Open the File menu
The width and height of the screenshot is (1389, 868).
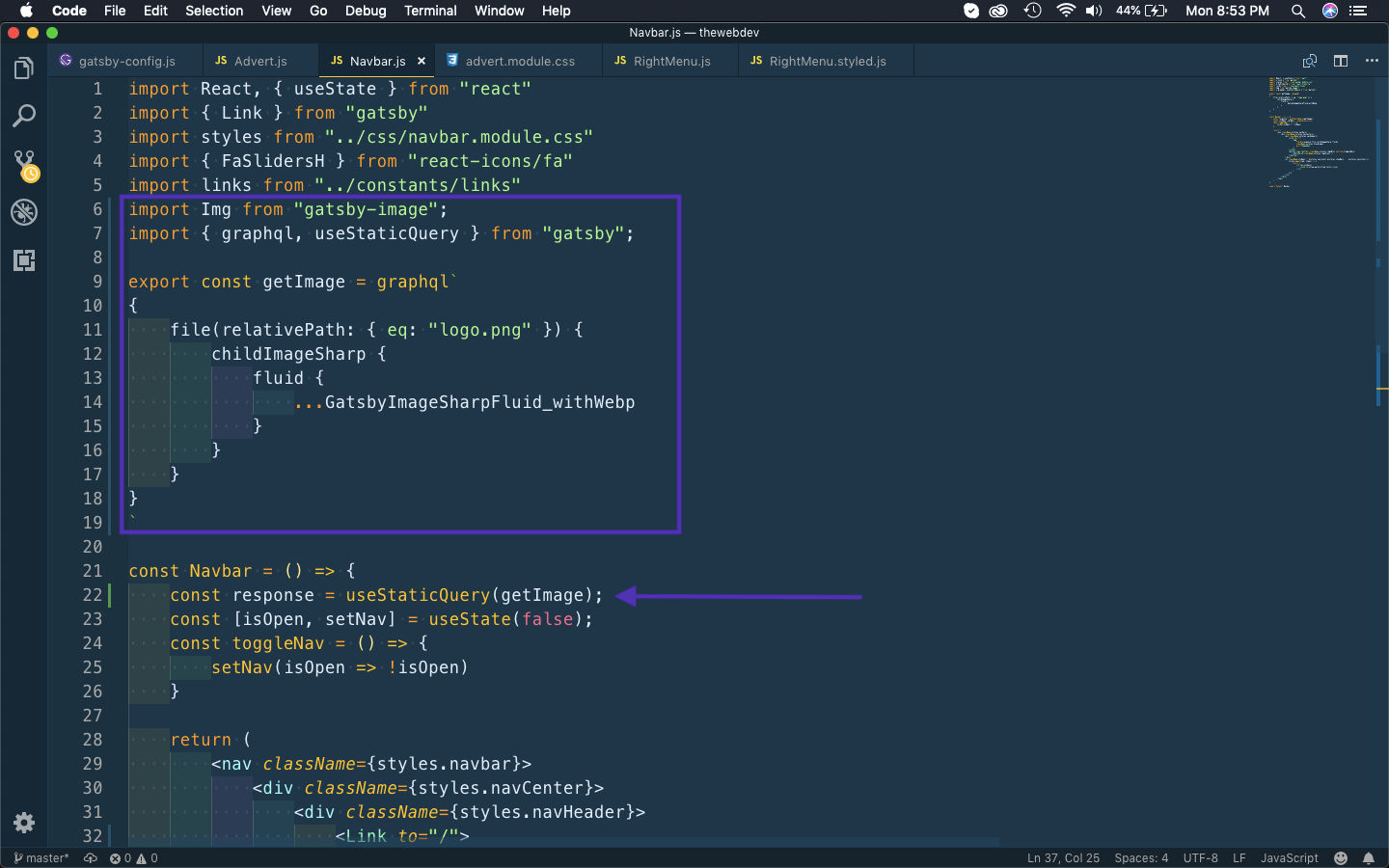coord(115,11)
